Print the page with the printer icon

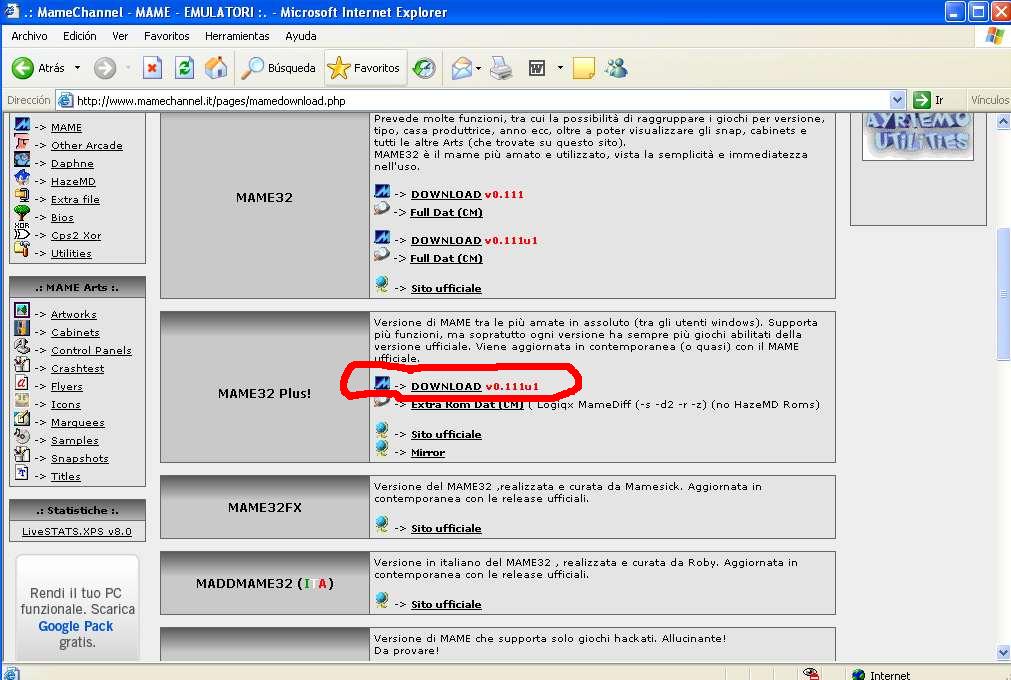pyautogui.click(x=501, y=68)
